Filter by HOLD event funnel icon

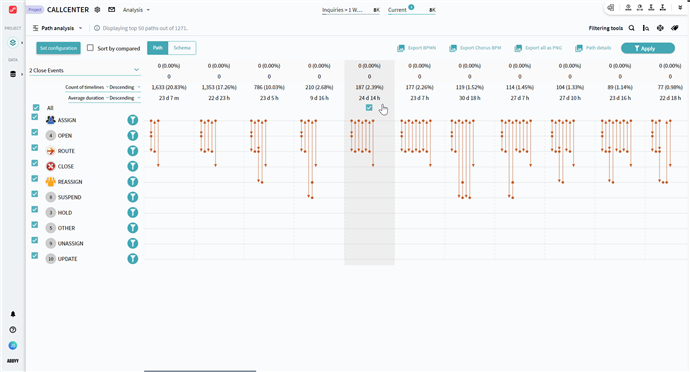(132, 213)
